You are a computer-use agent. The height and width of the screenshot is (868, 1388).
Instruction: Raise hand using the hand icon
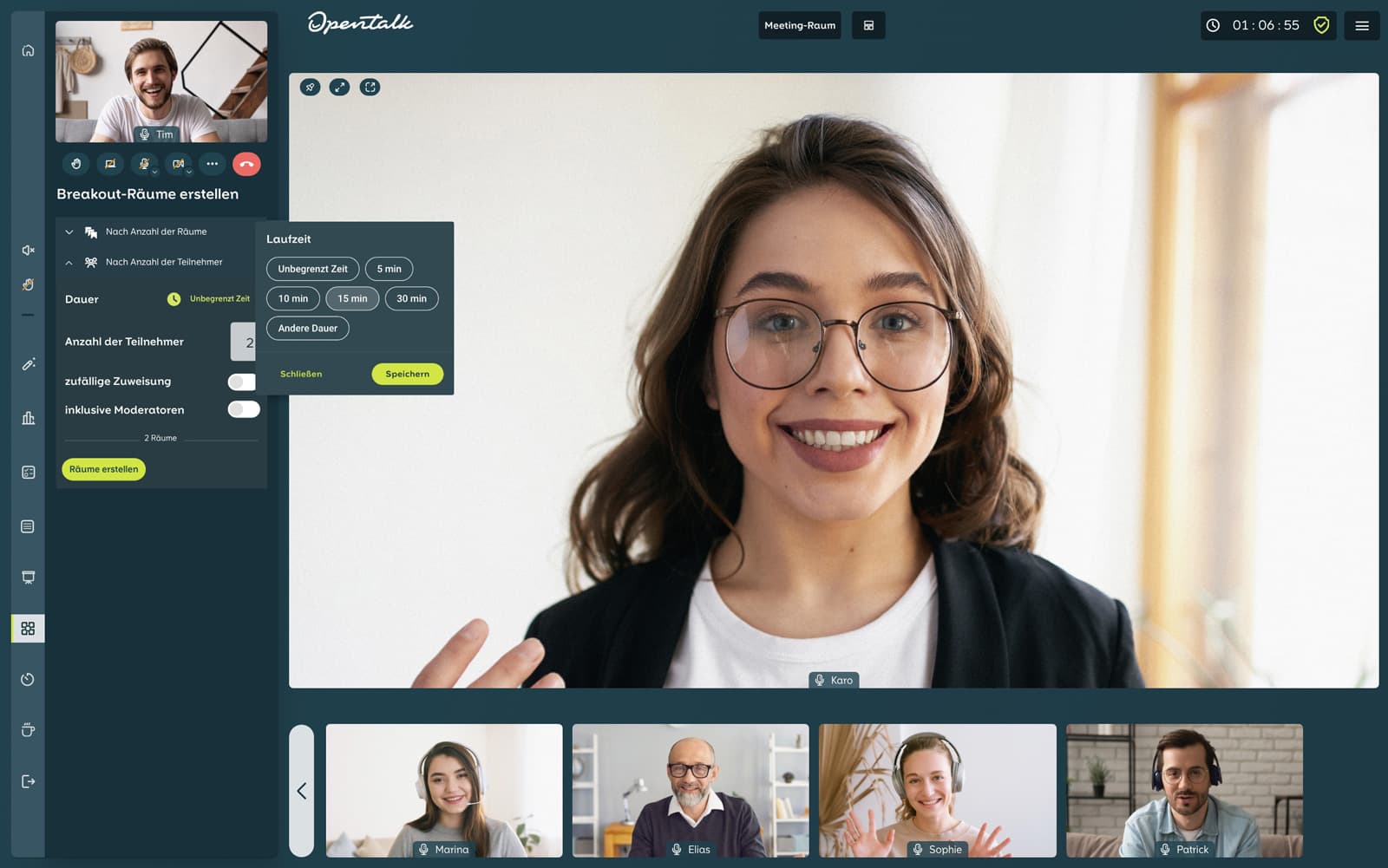pyautogui.click(x=76, y=164)
